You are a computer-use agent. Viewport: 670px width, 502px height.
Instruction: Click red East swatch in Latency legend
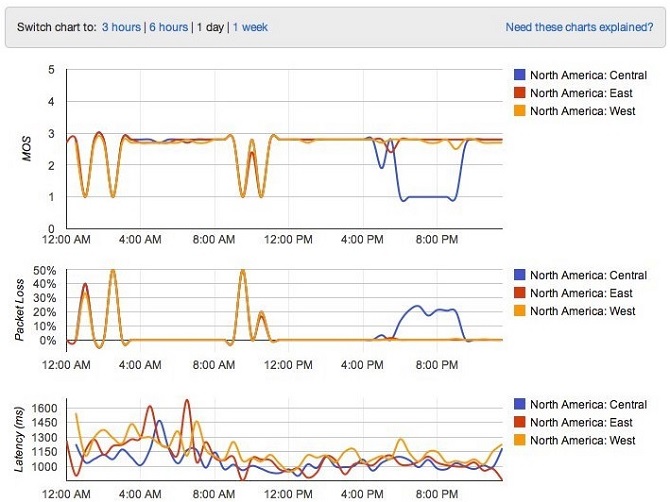click(520, 422)
